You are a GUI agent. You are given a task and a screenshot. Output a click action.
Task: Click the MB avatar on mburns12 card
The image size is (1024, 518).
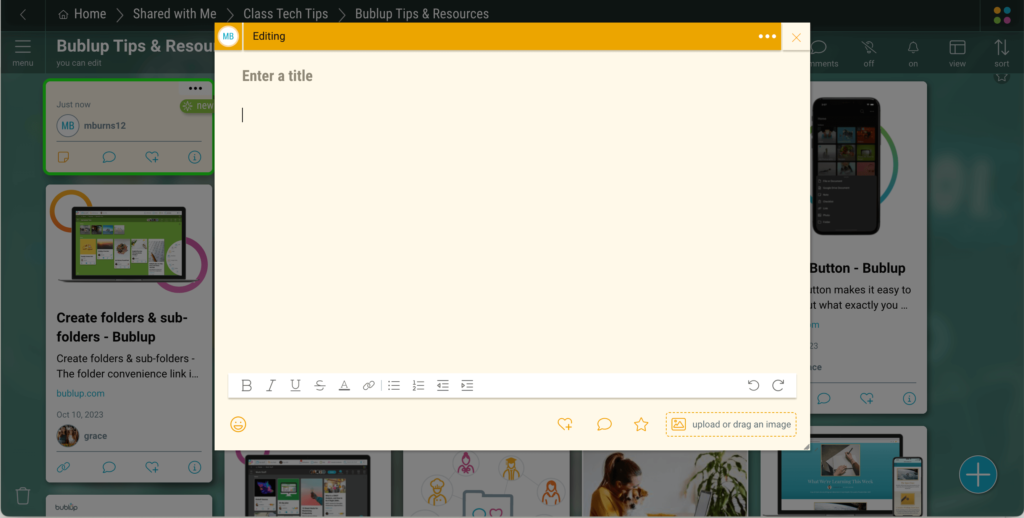pyautogui.click(x=68, y=125)
